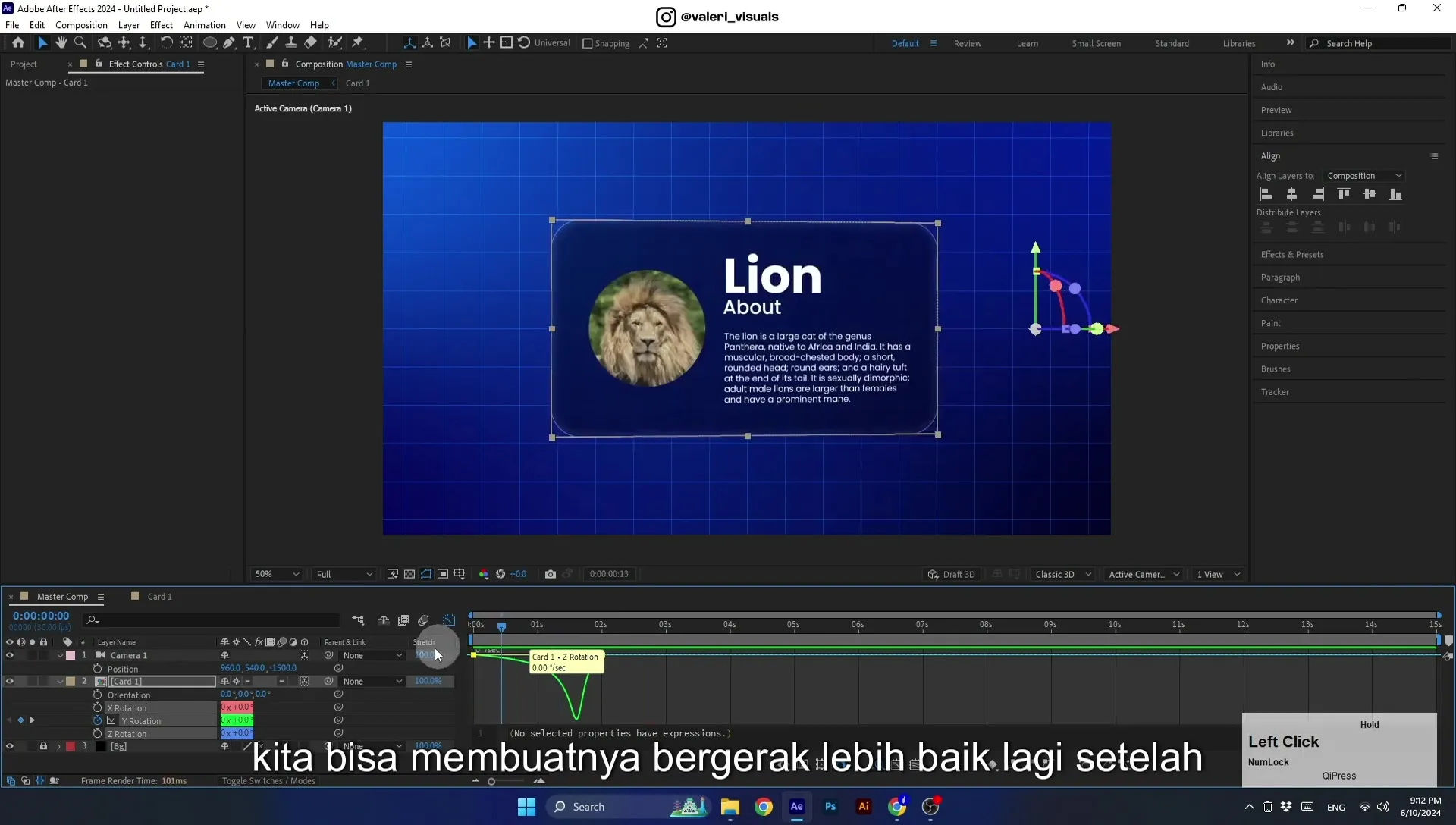Expand the Bg layer properties
This screenshot has width=1456, height=825.
coord(58,746)
